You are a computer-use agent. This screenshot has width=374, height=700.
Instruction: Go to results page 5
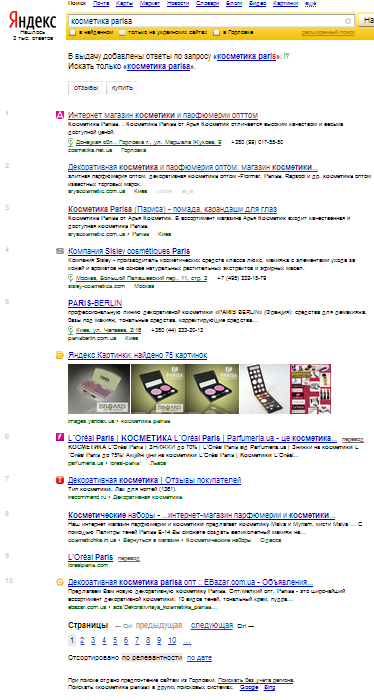point(115,641)
